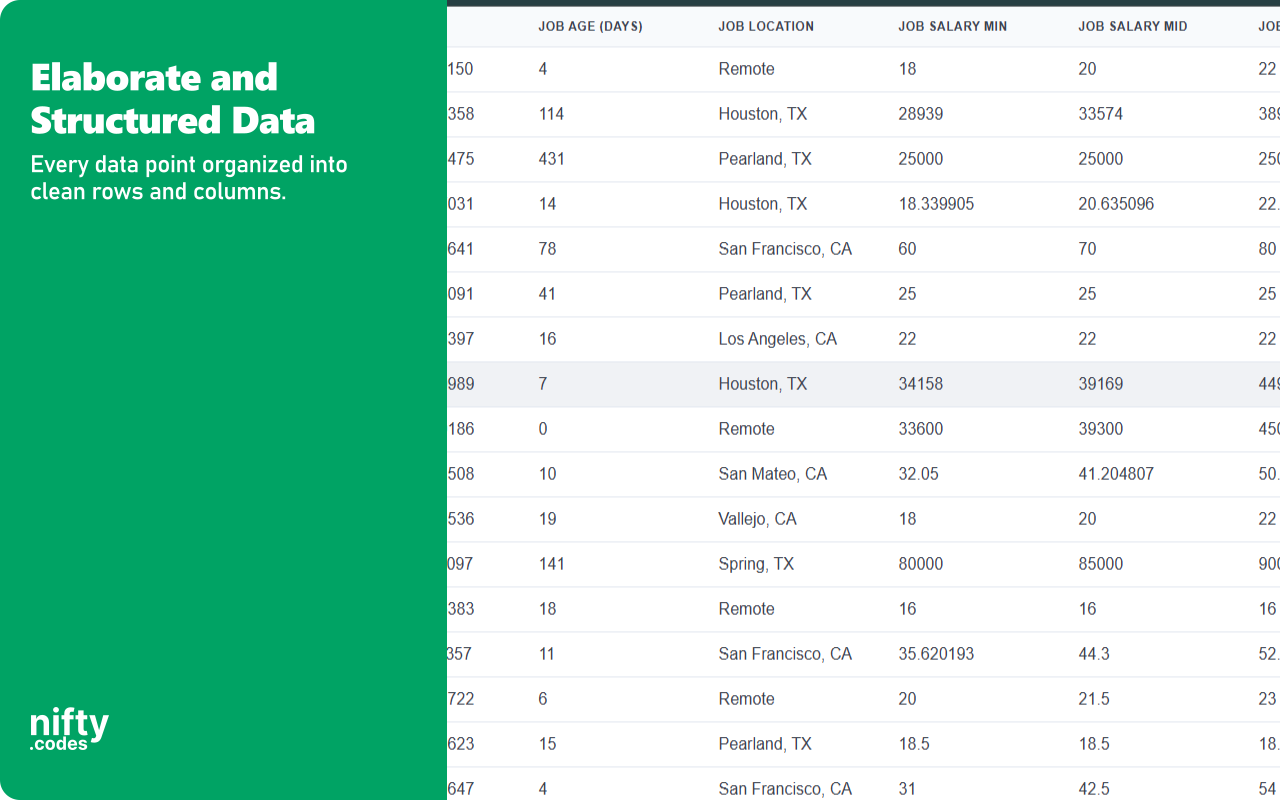This screenshot has height=800, width=1280.
Task: Select the San Mateo, CA location cell
Action: pos(772,474)
